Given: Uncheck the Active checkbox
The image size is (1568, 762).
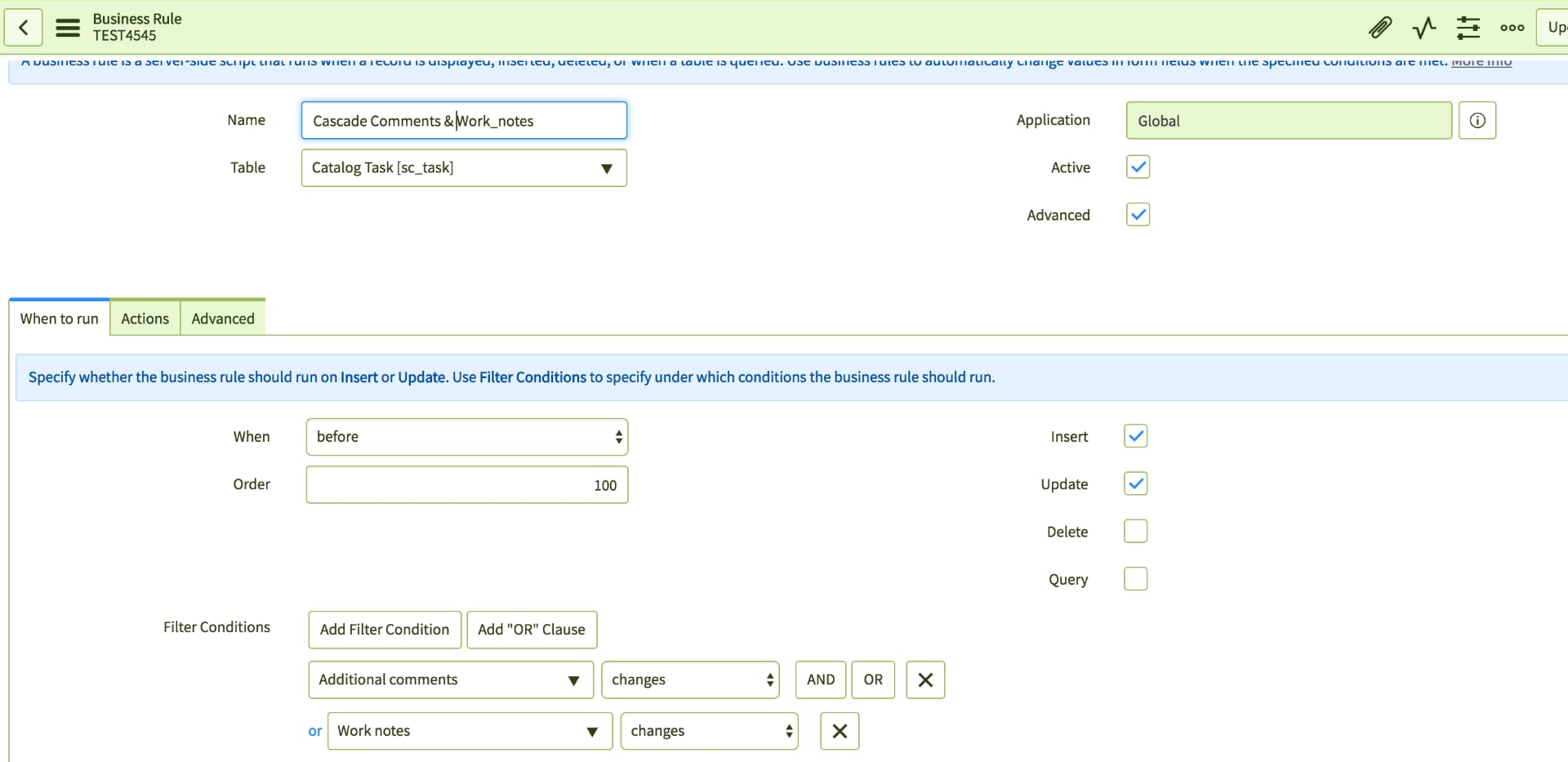Looking at the screenshot, I should 1138,167.
